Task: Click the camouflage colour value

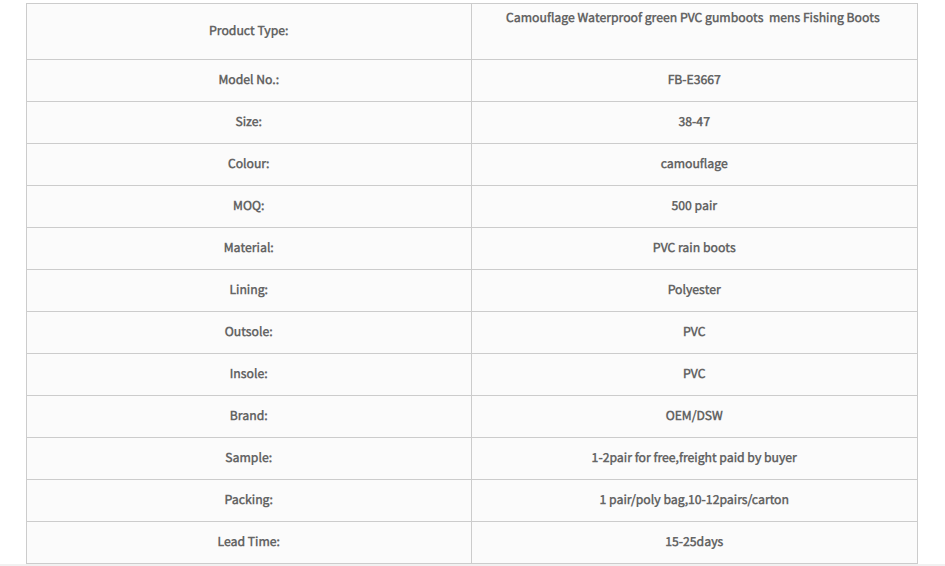Action: 694,164
